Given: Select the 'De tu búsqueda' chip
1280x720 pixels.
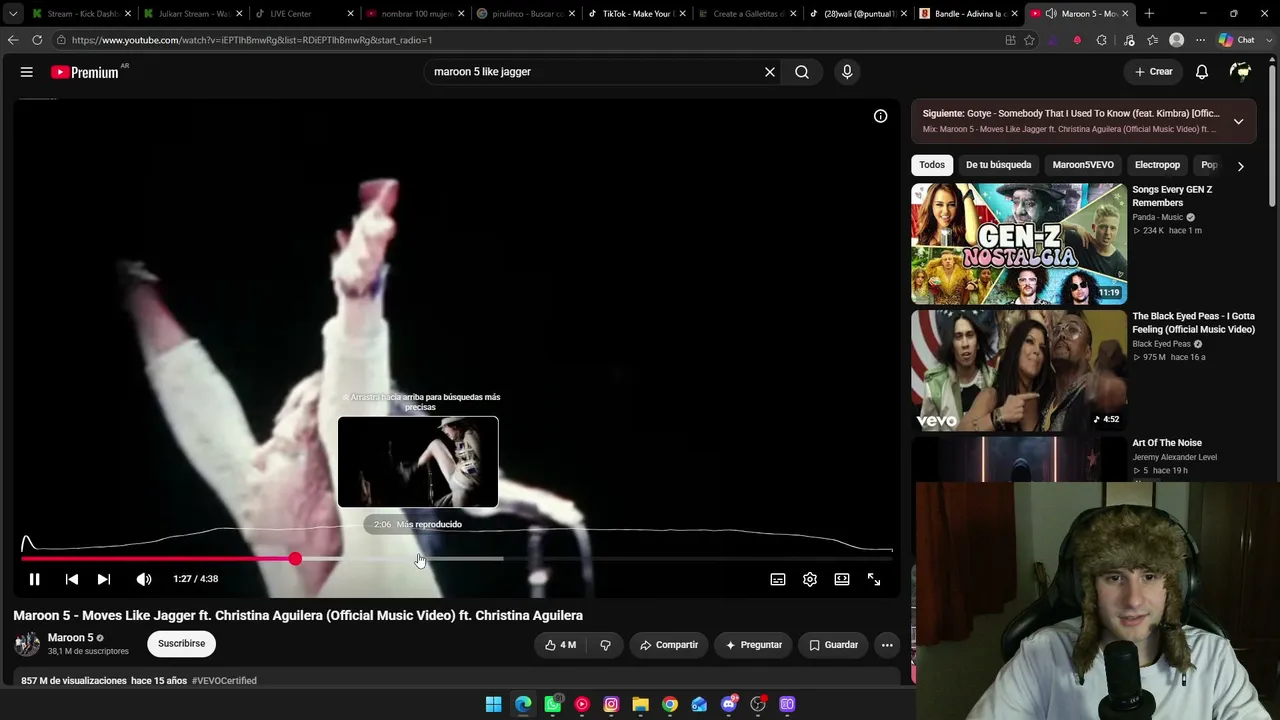Looking at the screenshot, I should point(998,165).
